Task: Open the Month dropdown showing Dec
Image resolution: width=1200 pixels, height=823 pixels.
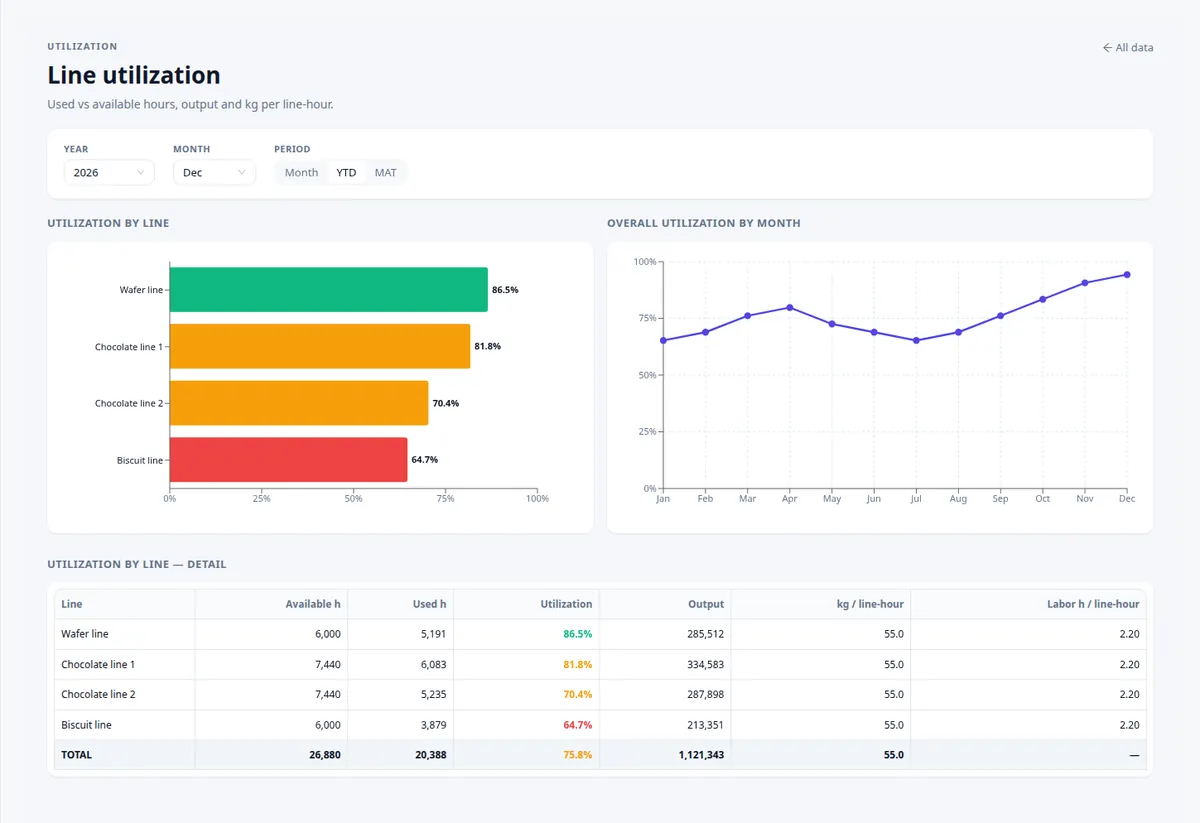Action: [214, 172]
